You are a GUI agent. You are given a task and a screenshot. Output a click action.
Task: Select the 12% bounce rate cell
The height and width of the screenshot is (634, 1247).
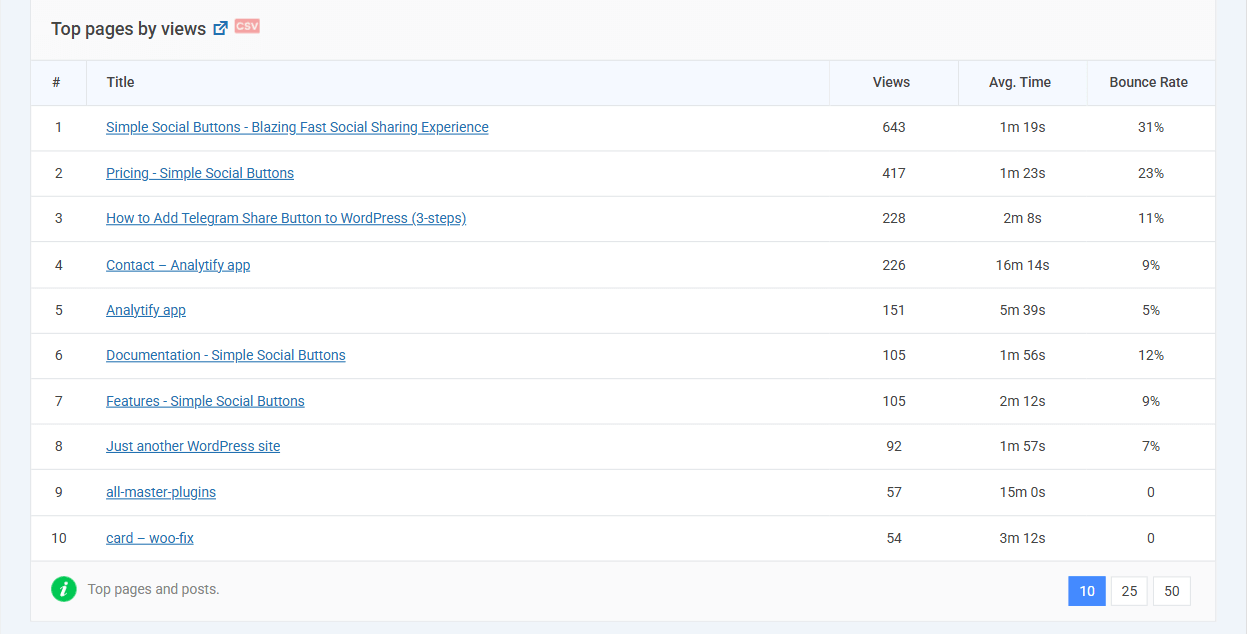click(1151, 356)
